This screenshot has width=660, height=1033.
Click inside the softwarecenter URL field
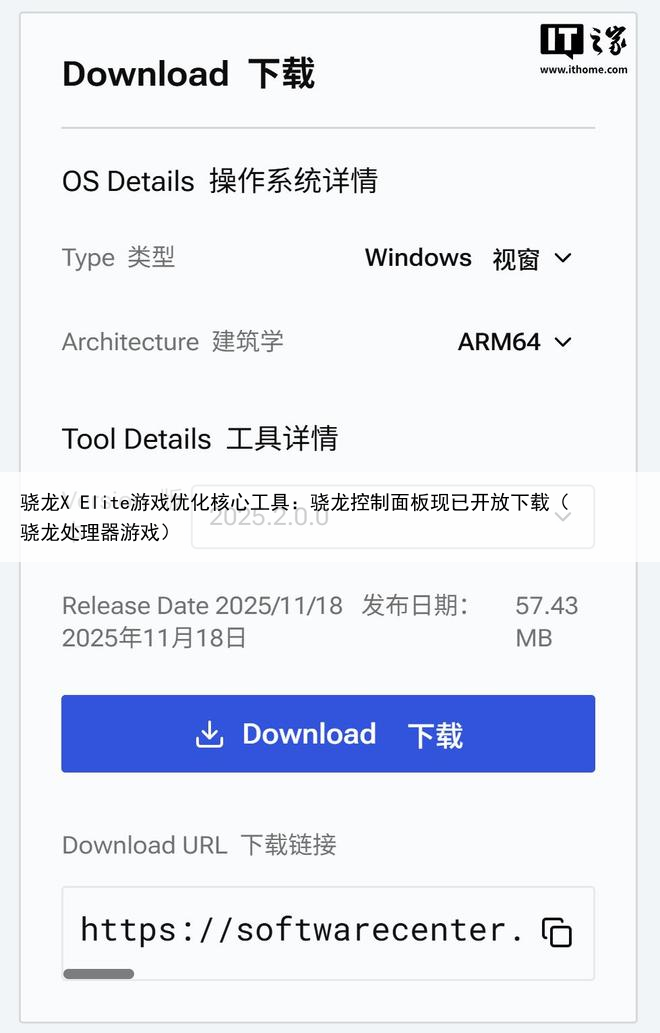coord(302,930)
